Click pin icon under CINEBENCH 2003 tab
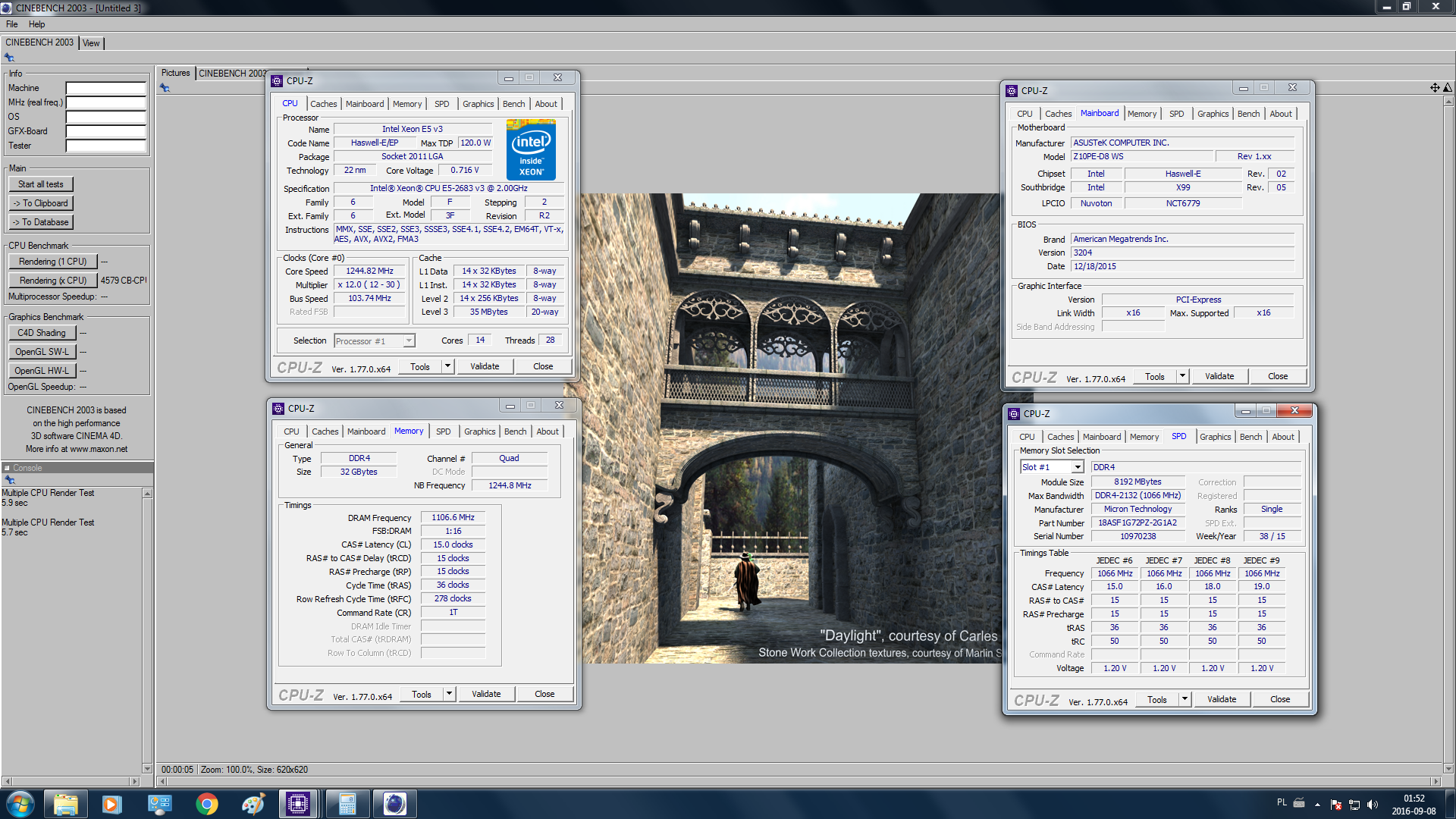 tap(9, 58)
